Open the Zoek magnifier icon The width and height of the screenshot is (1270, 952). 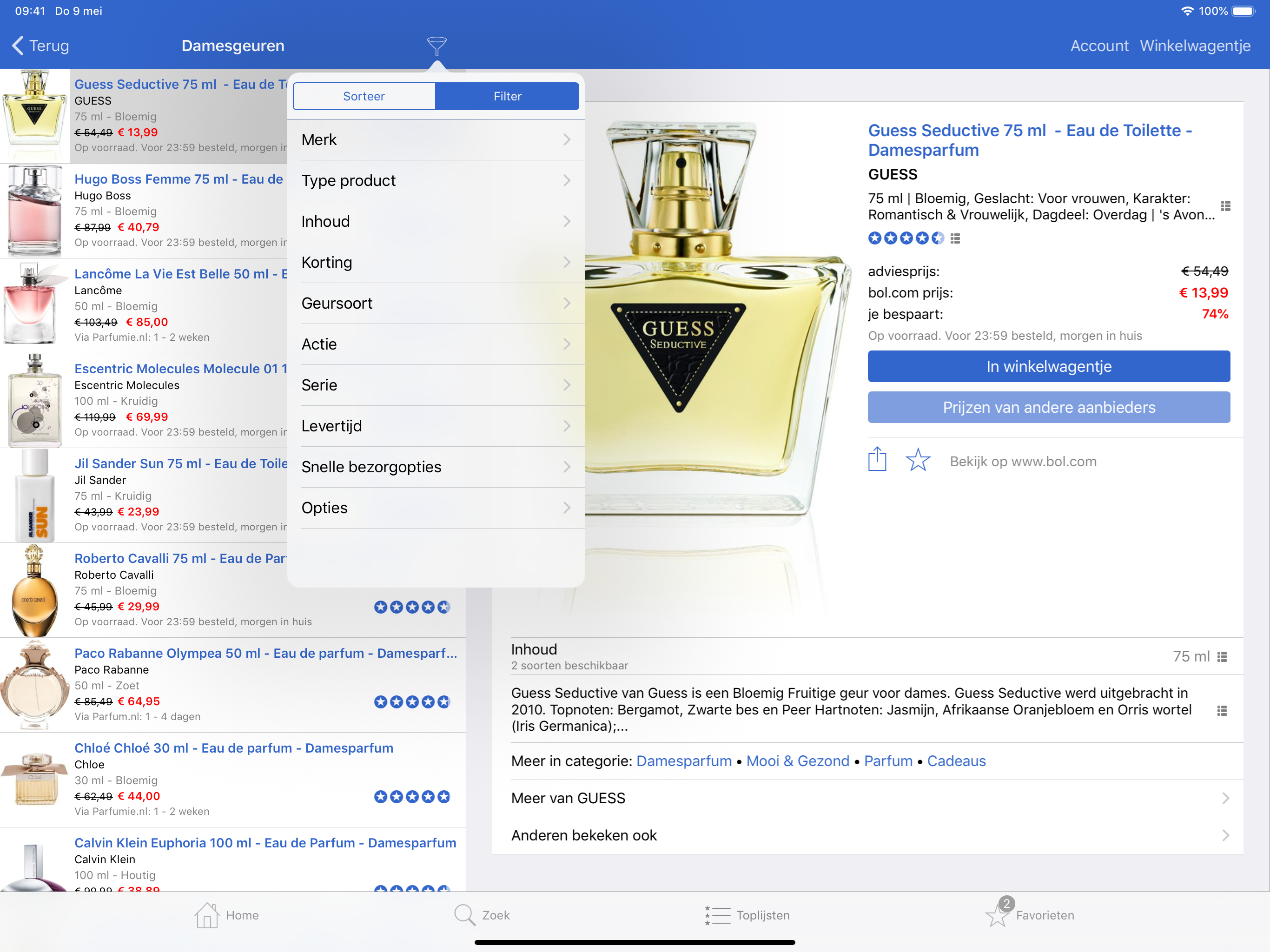464,915
